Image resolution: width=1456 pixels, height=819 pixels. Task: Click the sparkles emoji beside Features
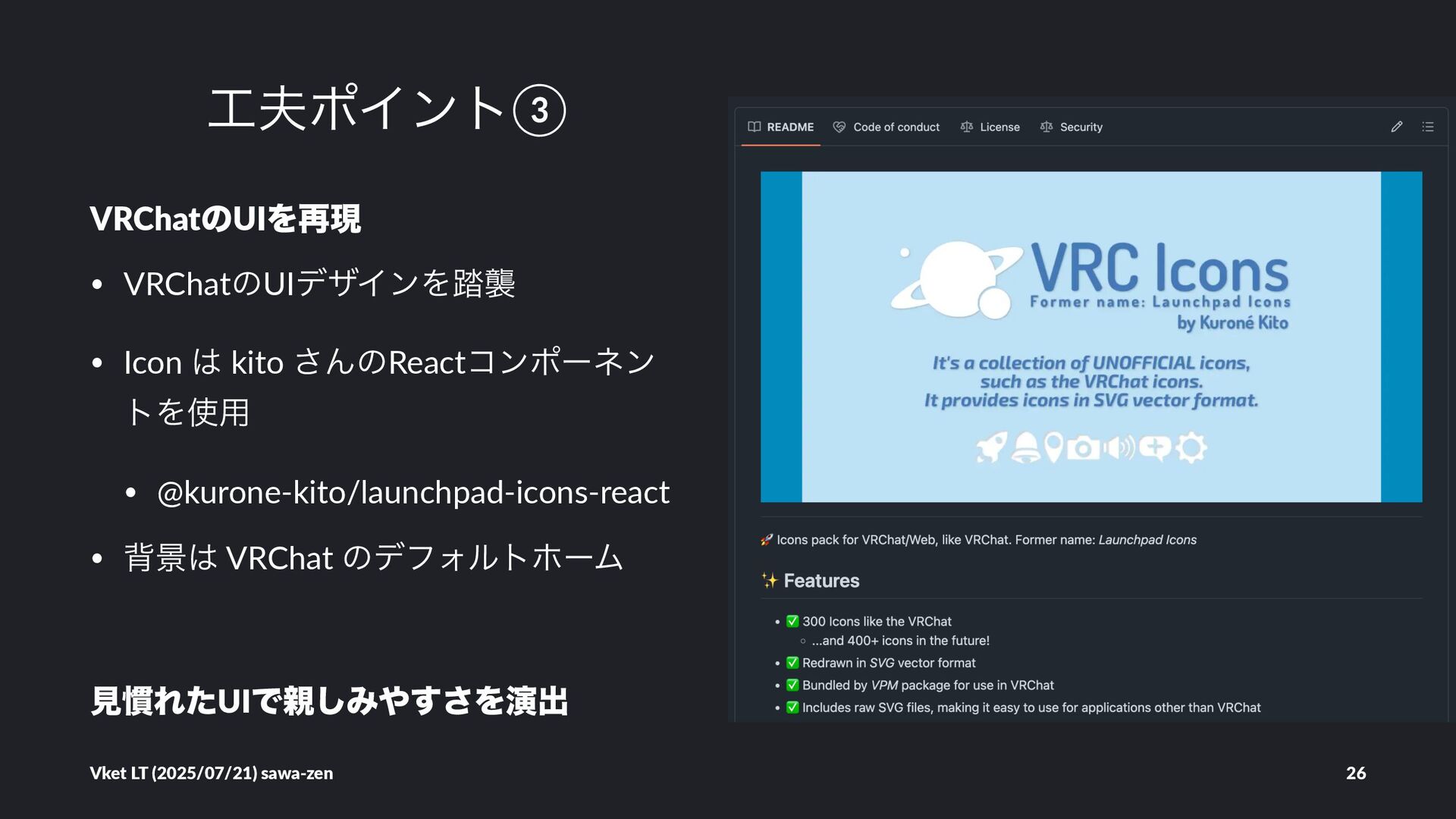click(770, 581)
